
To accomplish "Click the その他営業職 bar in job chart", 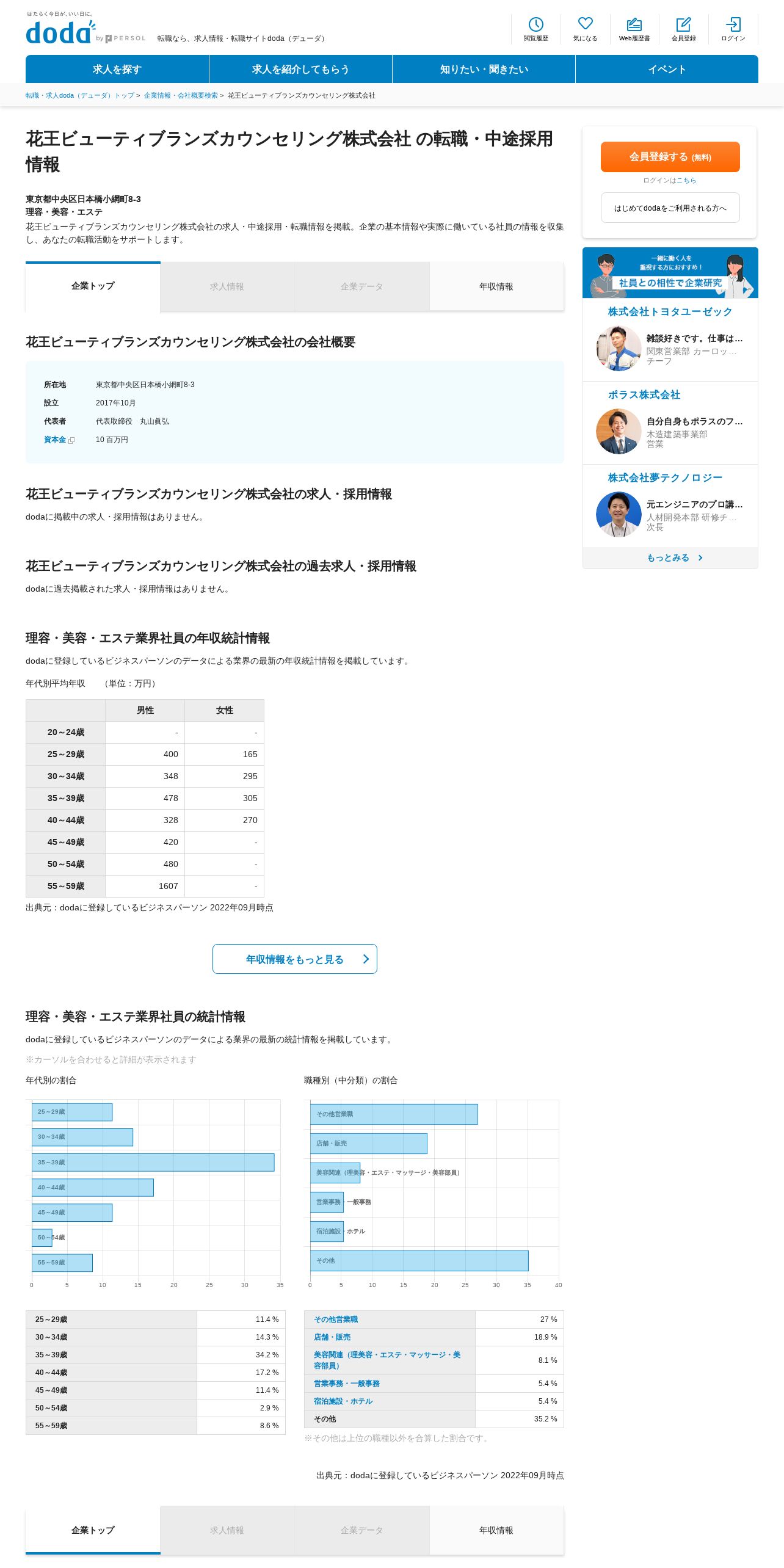I will point(394,1114).
